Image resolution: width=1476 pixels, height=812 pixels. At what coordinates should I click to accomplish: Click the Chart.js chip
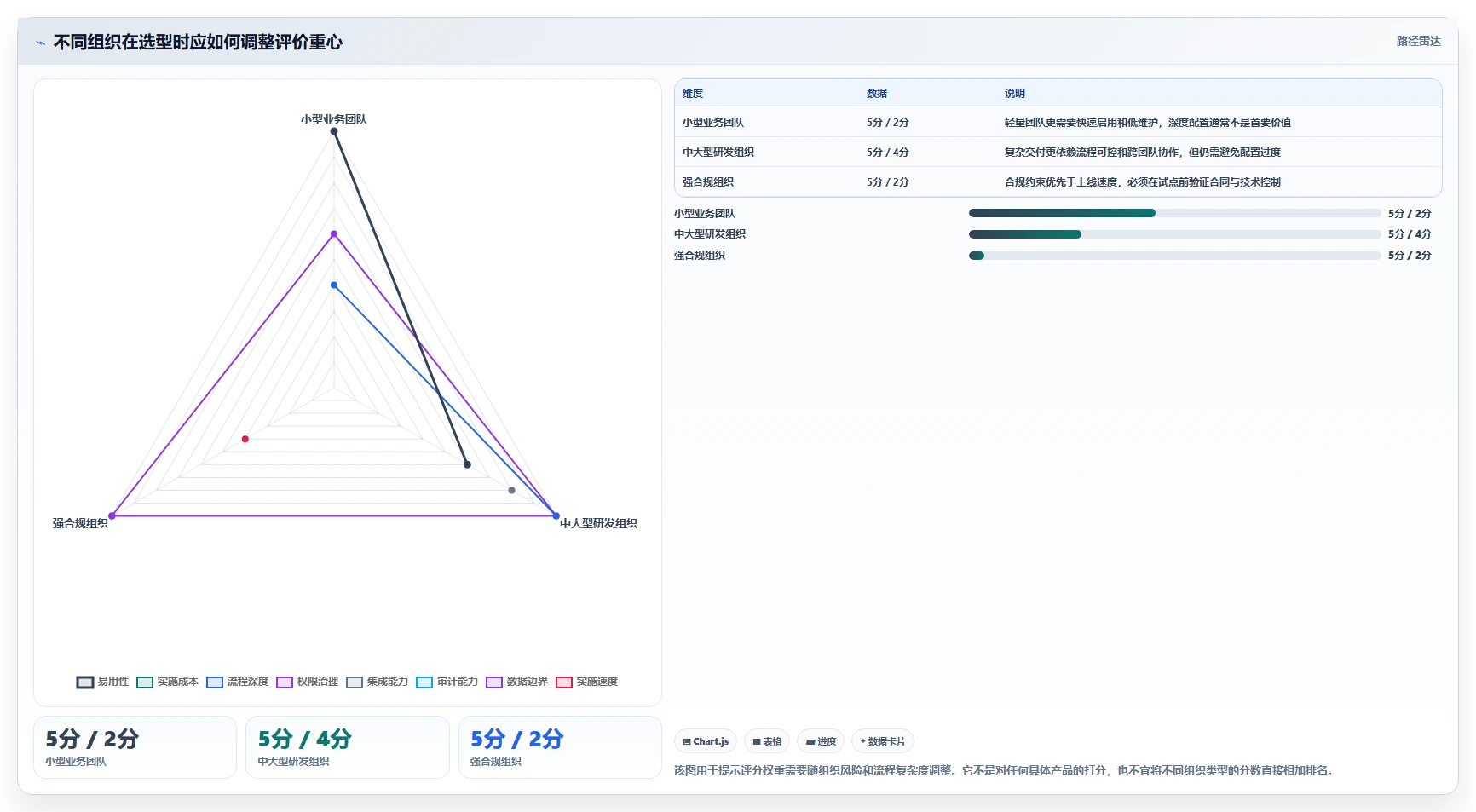click(x=706, y=741)
